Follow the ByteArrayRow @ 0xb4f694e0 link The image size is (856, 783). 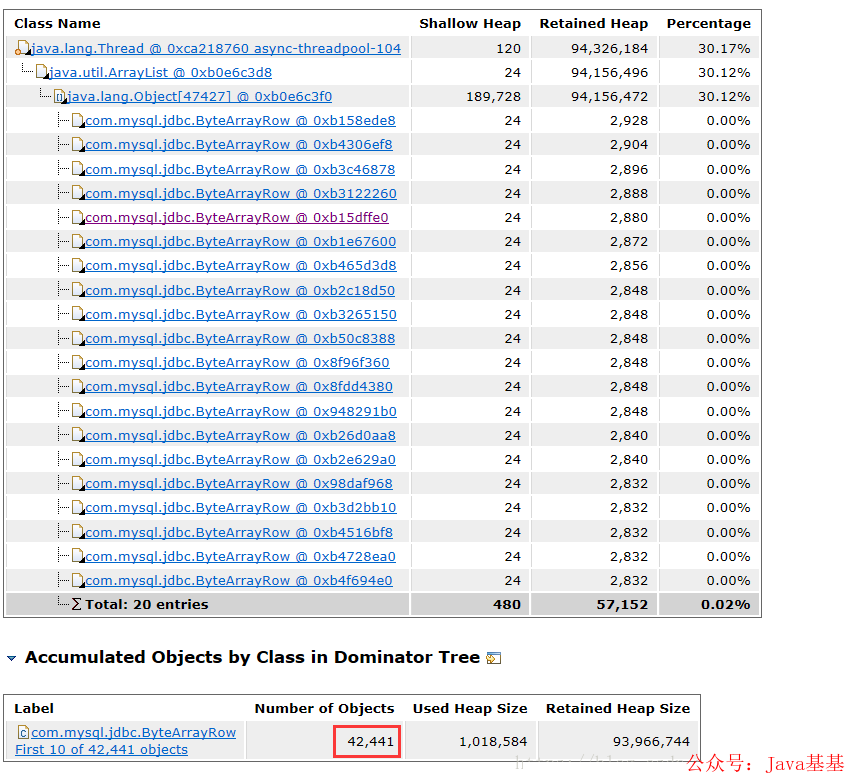(239, 580)
